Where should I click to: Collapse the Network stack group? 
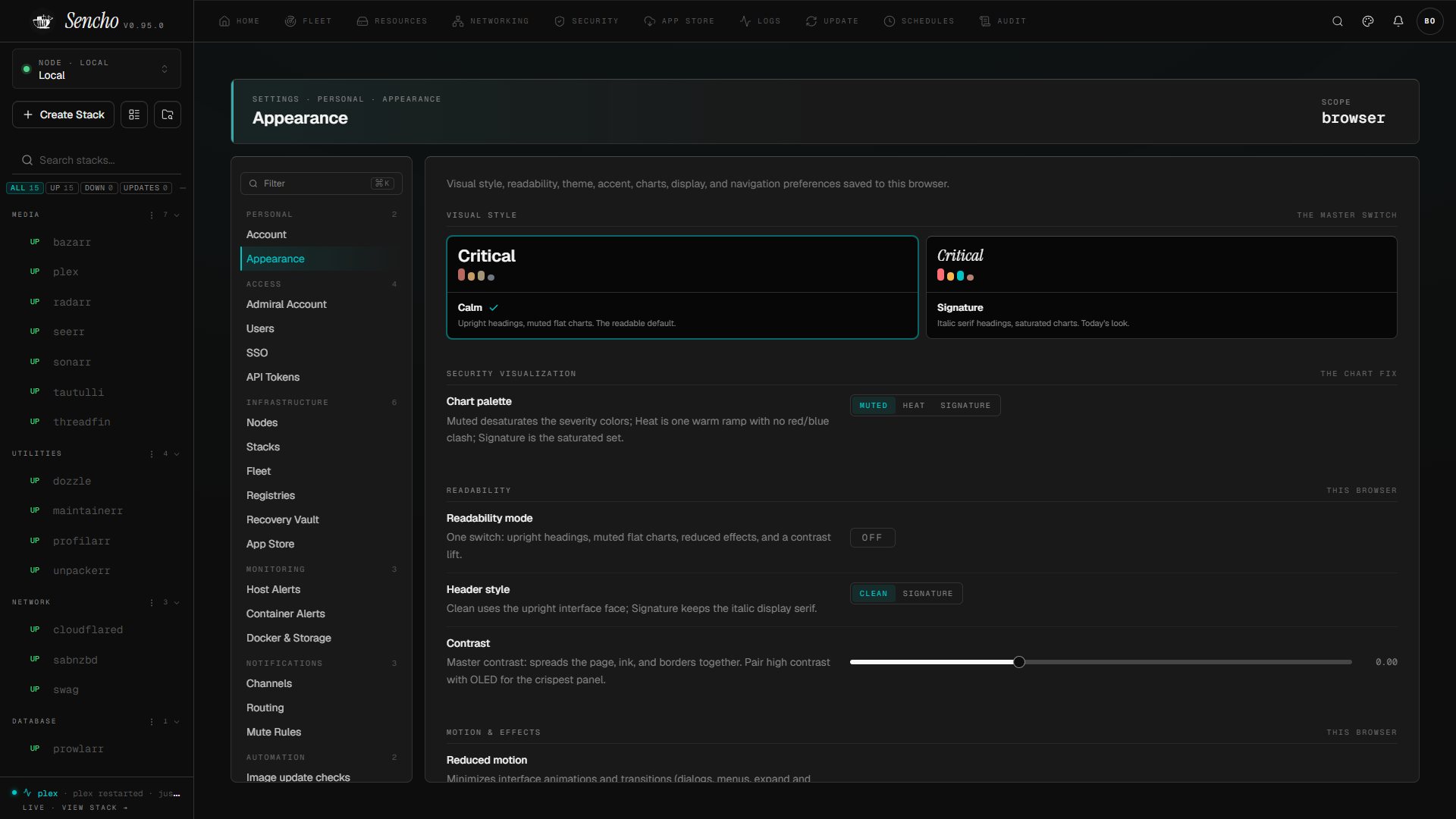tap(177, 603)
